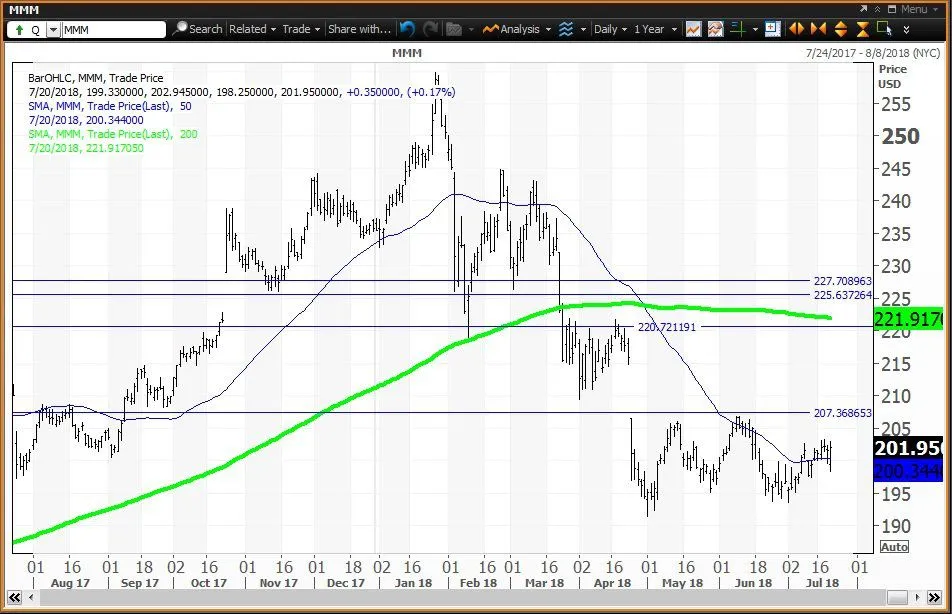Click the SMA 50 legend line
Image resolution: width=952 pixels, height=614 pixels.
[109, 106]
